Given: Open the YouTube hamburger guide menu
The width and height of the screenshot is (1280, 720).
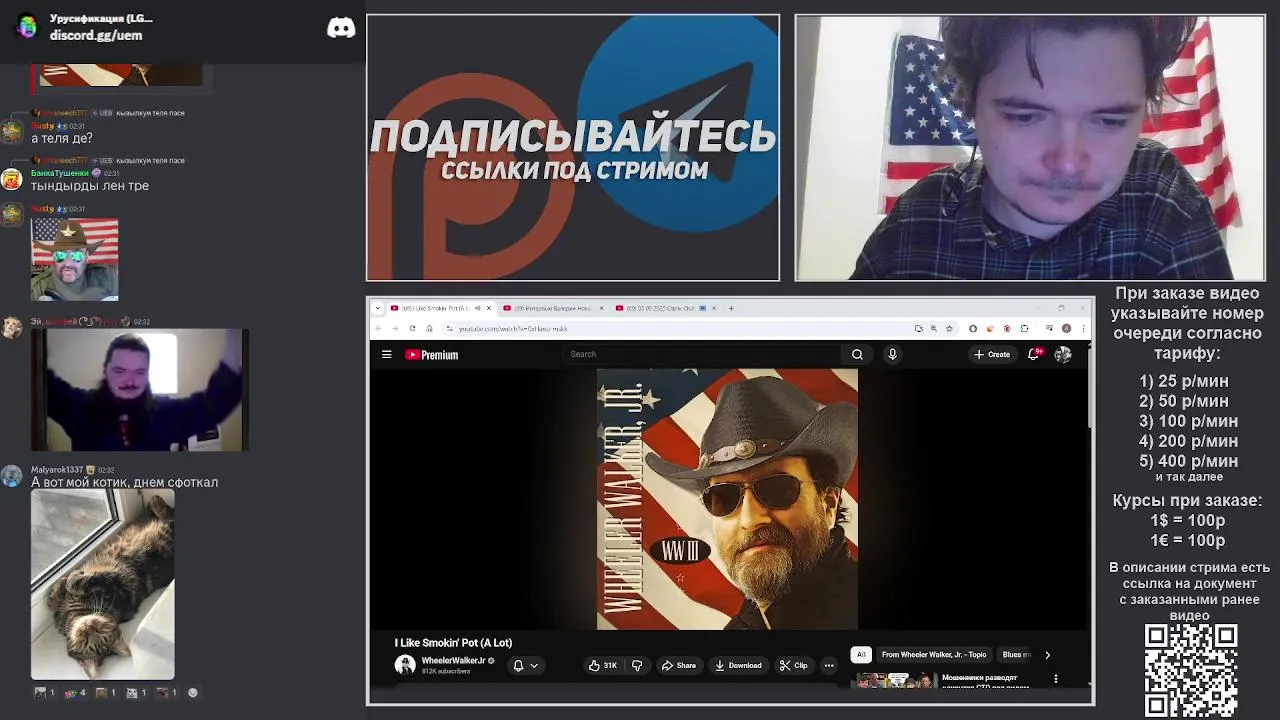Looking at the screenshot, I should tap(386, 354).
